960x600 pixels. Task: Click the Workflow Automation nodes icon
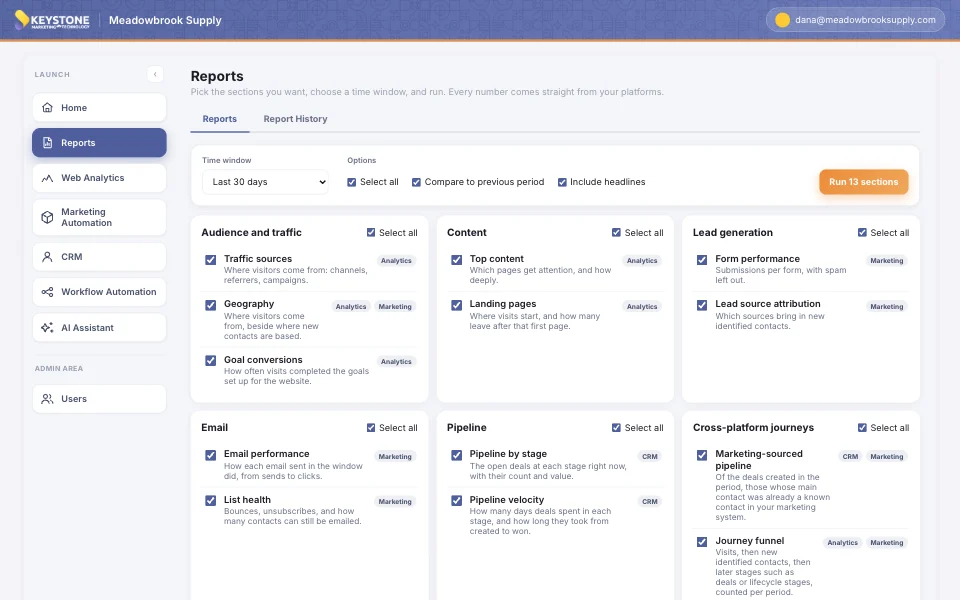pos(47,292)
